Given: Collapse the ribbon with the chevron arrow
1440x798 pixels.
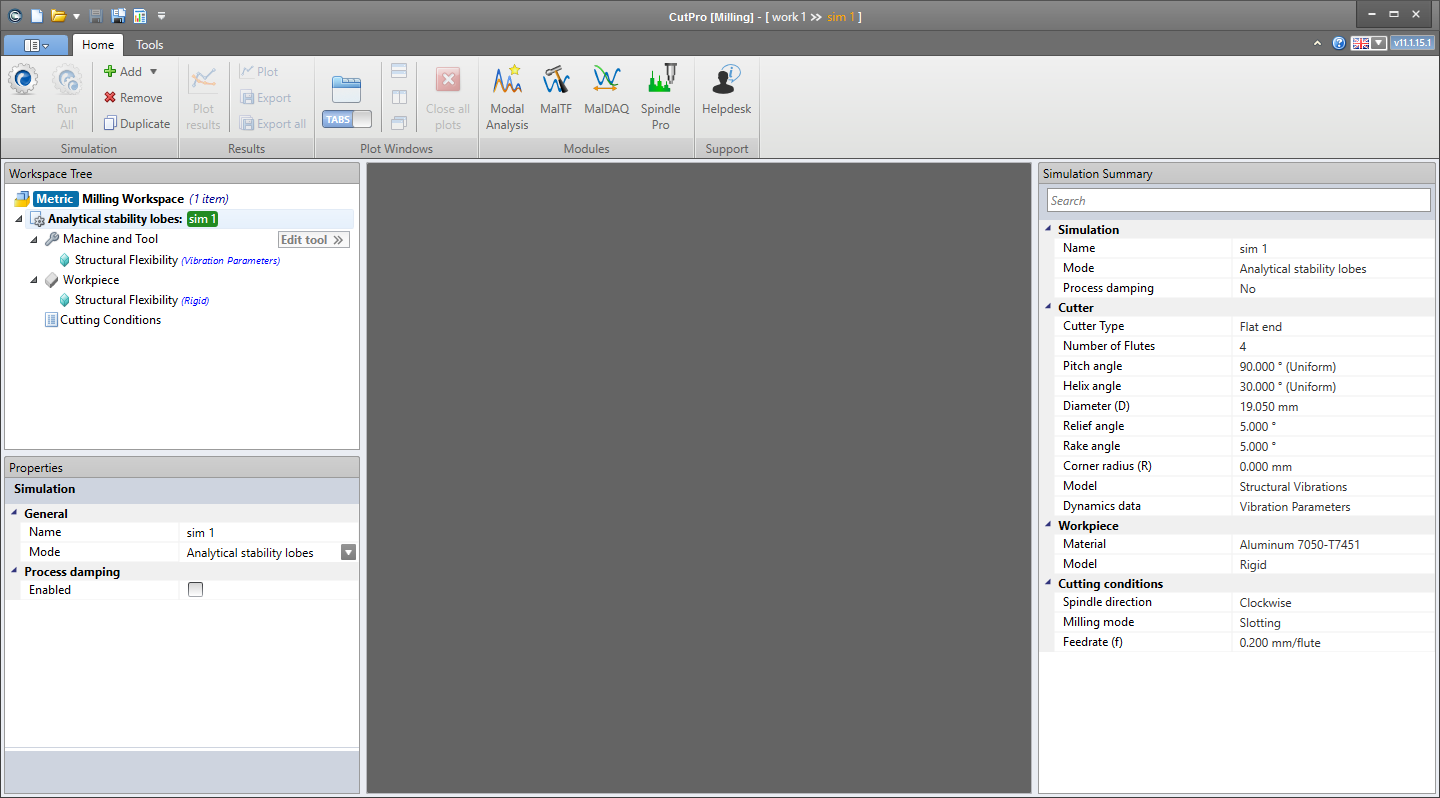Looking at the screenshot, I should [x=1319, y=43].
